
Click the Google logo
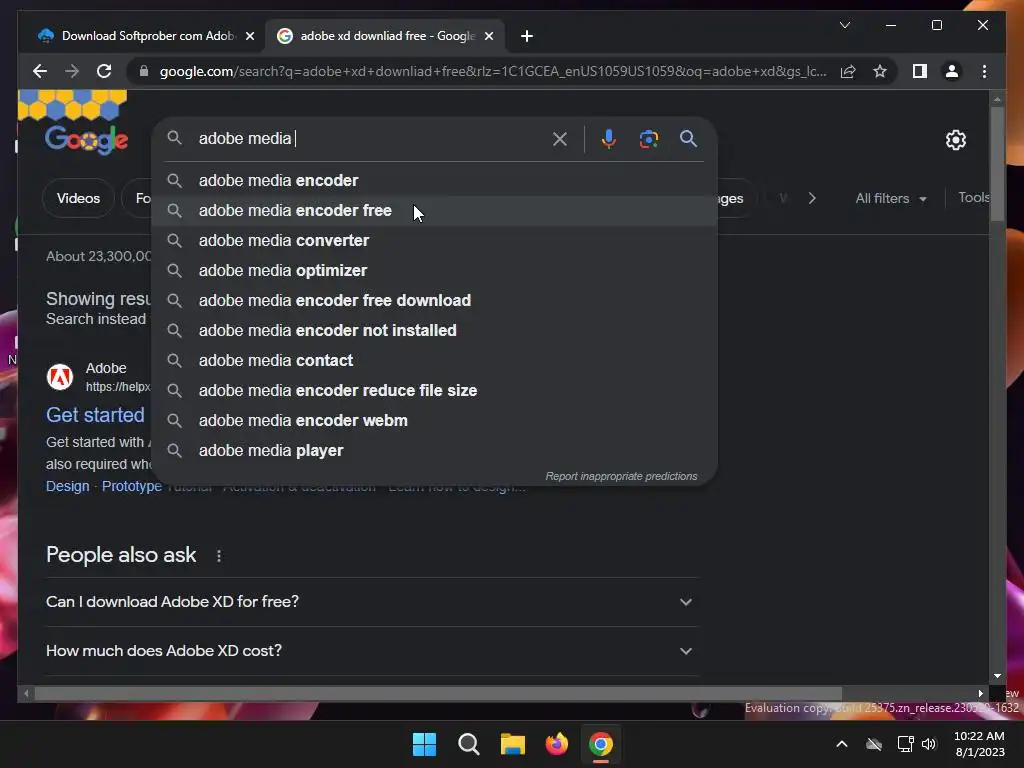tap(86, 139)
